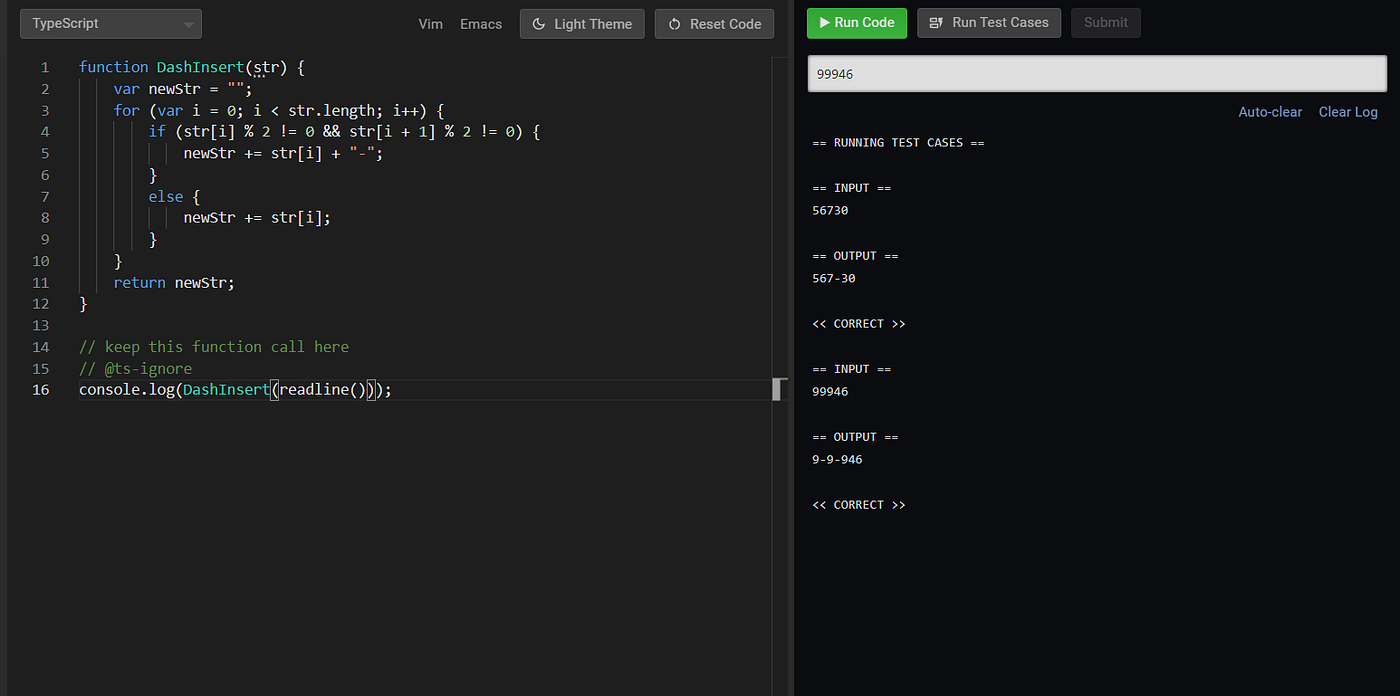
Task: Enable Auto-clear for the output log
Action: [x=1270, y=111]
